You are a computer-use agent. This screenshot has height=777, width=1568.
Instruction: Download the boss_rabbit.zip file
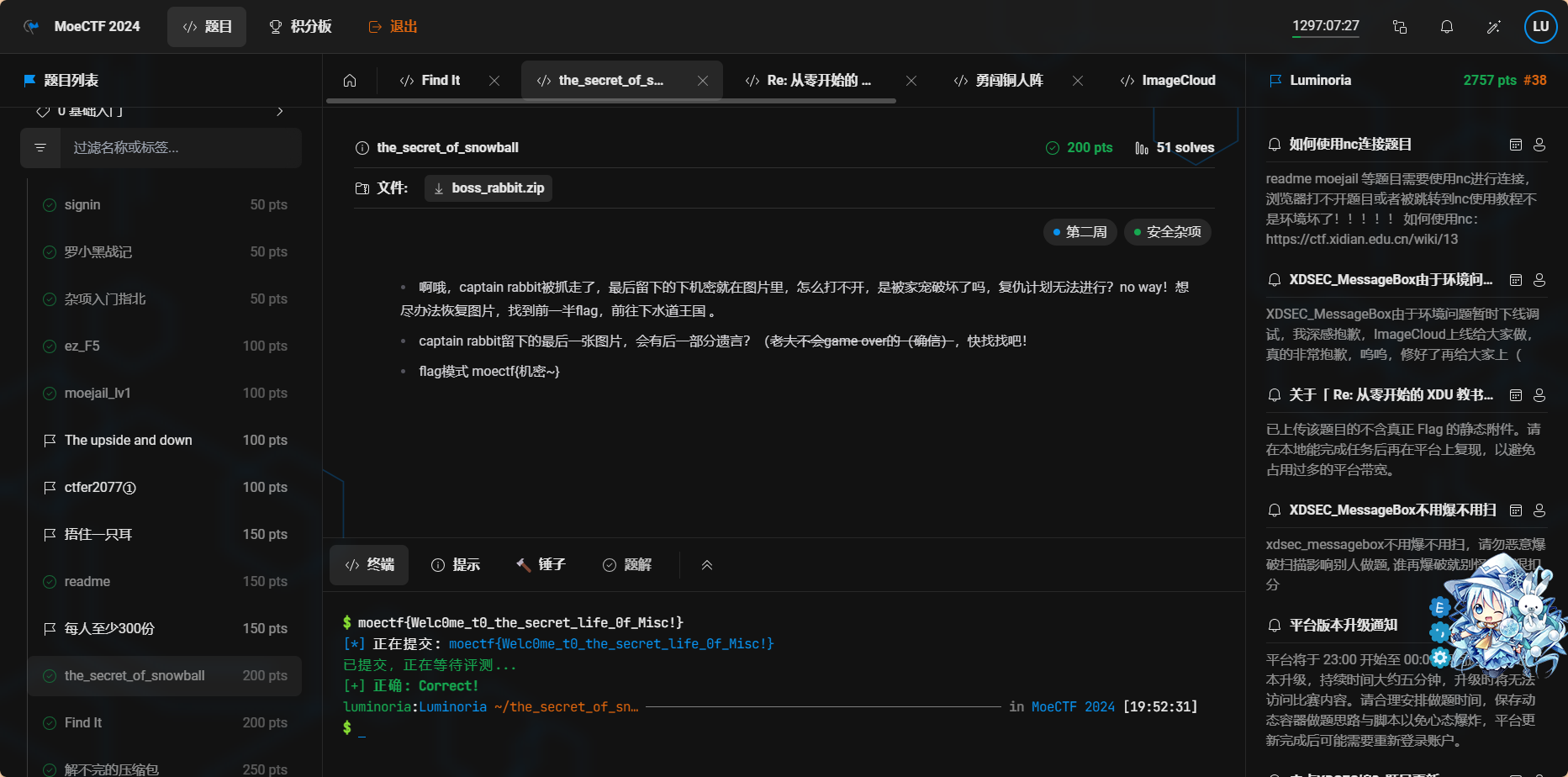[488, 188]
